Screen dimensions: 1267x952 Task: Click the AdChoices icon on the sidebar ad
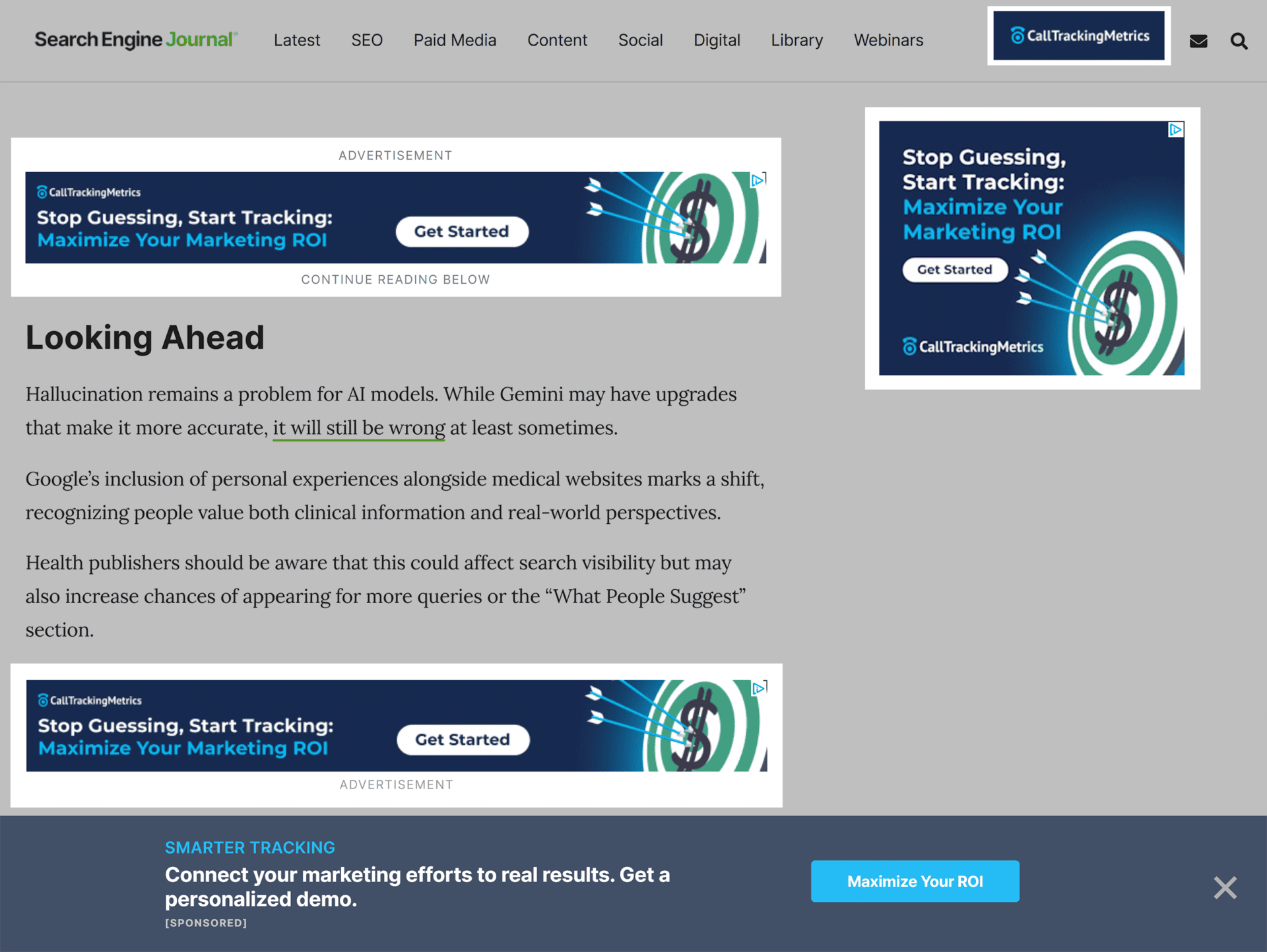[1175, 131]
